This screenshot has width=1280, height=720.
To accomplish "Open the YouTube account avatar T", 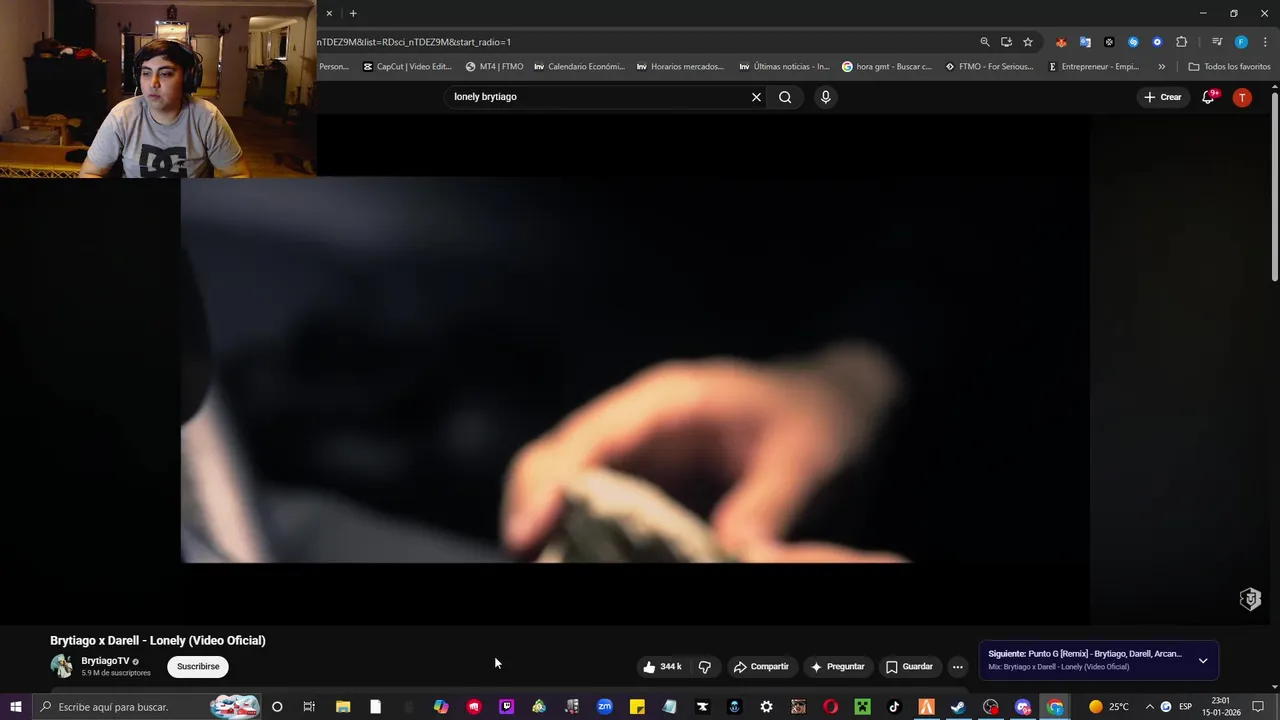I will [1242, 97].
